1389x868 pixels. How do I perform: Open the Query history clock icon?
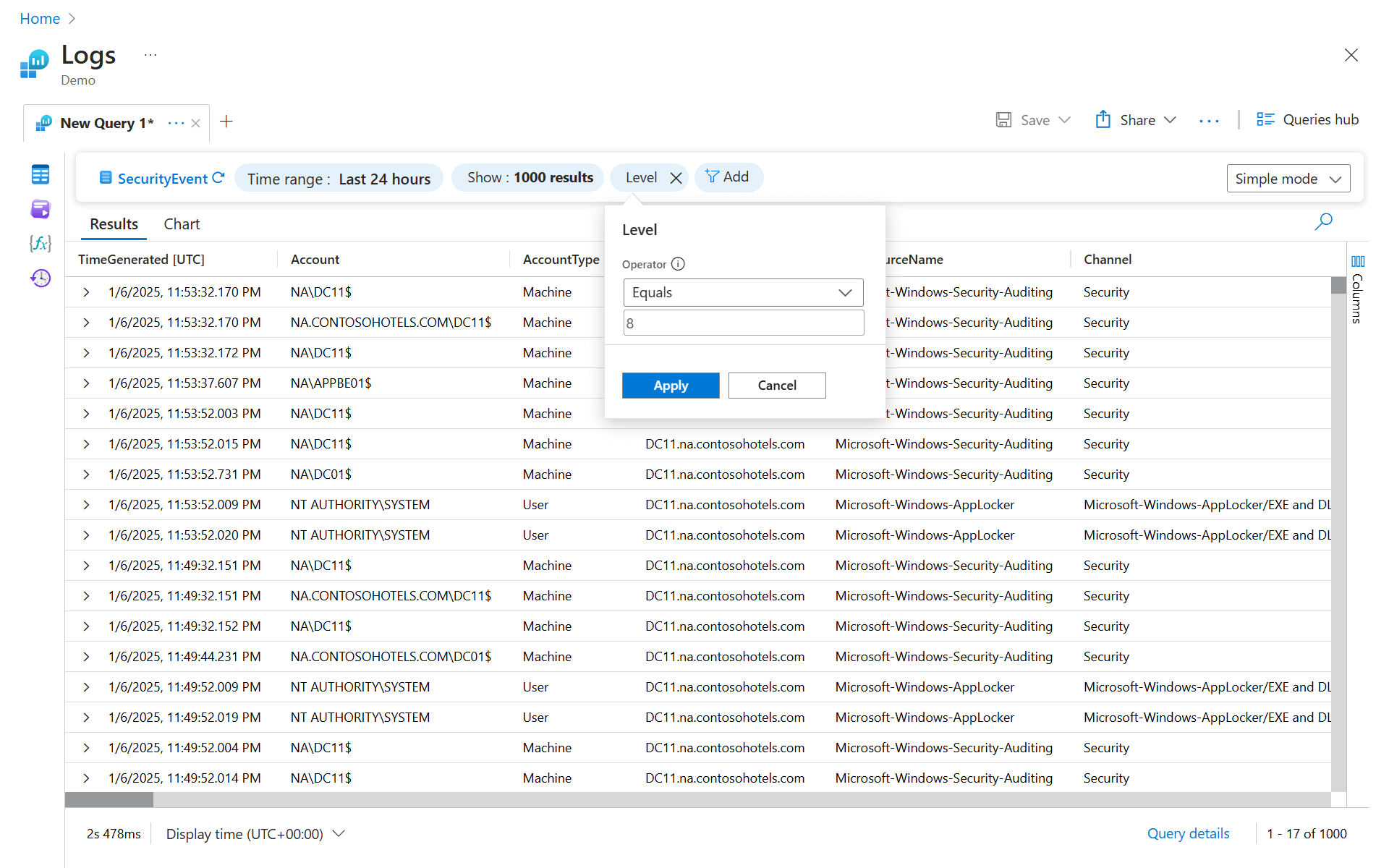pyautogui.click(x=41, y=278)
